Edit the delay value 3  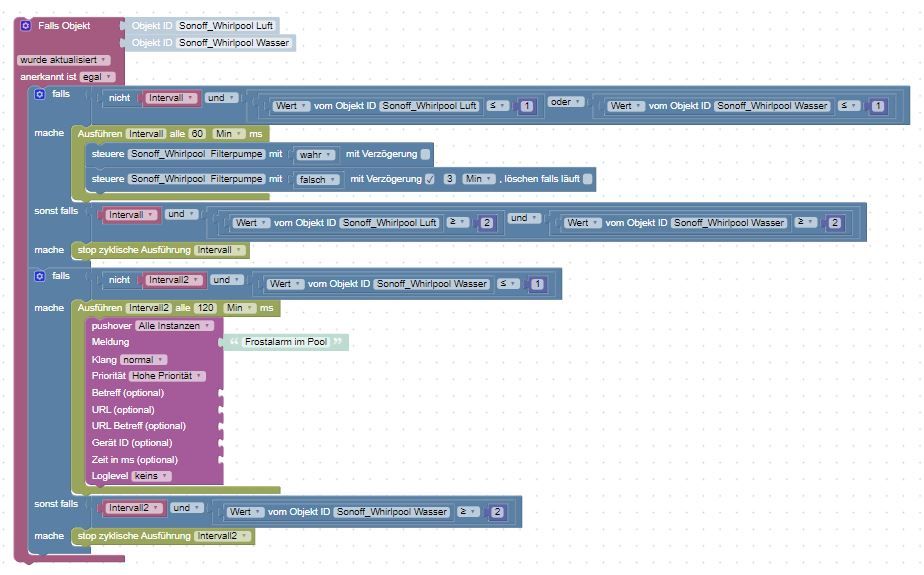[450, 179]
